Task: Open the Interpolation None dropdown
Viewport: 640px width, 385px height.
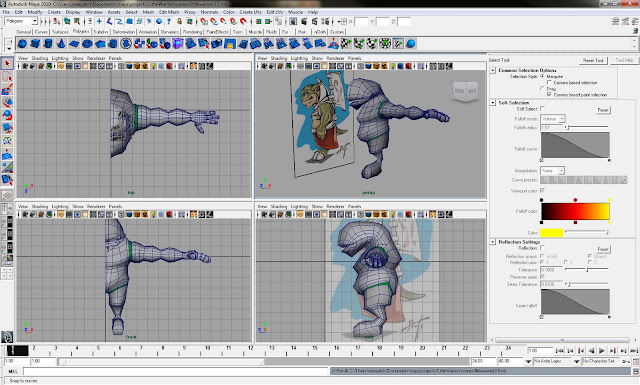Action: pyautogui.click(x=553, y=170)
